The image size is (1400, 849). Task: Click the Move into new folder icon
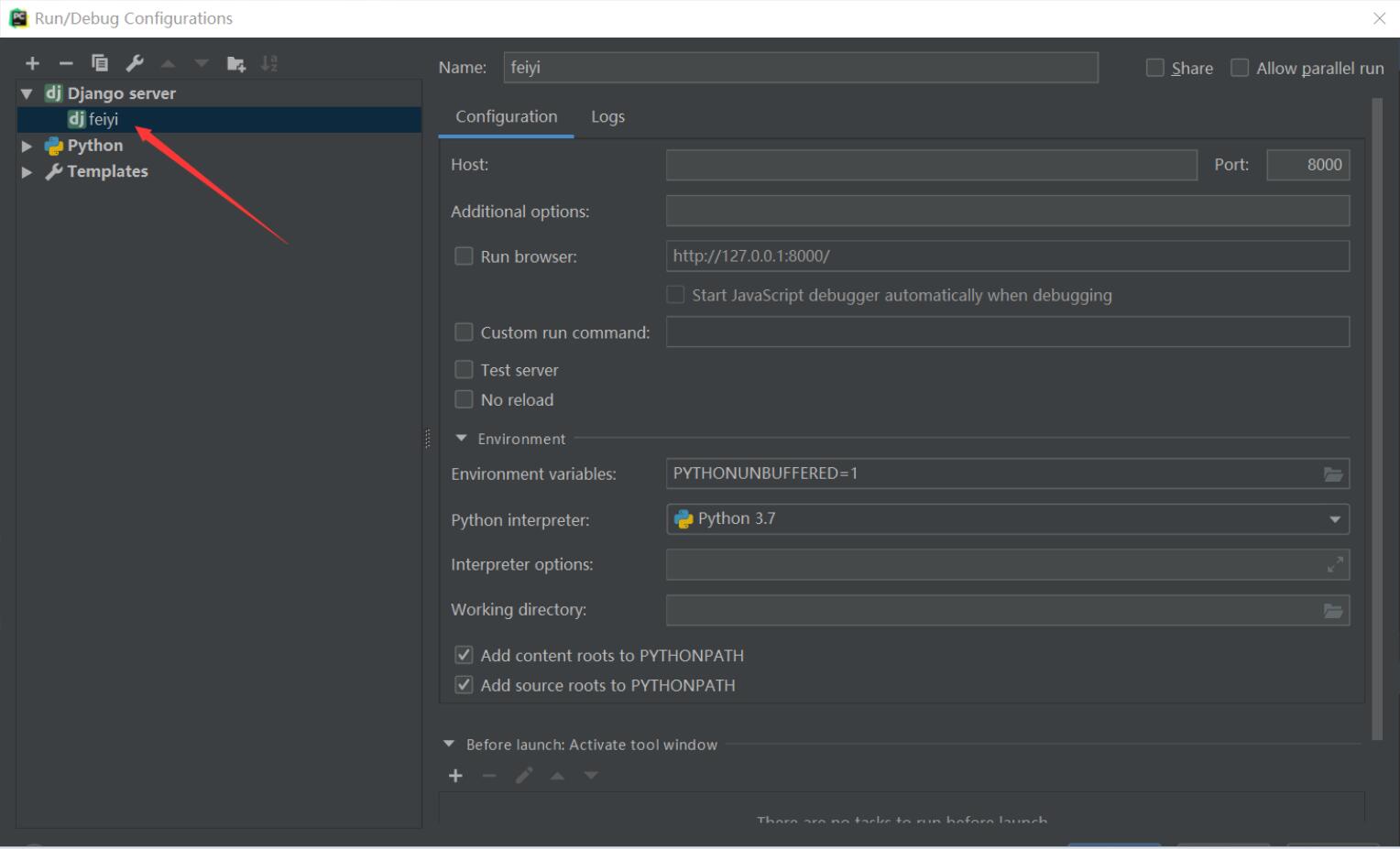235,63
